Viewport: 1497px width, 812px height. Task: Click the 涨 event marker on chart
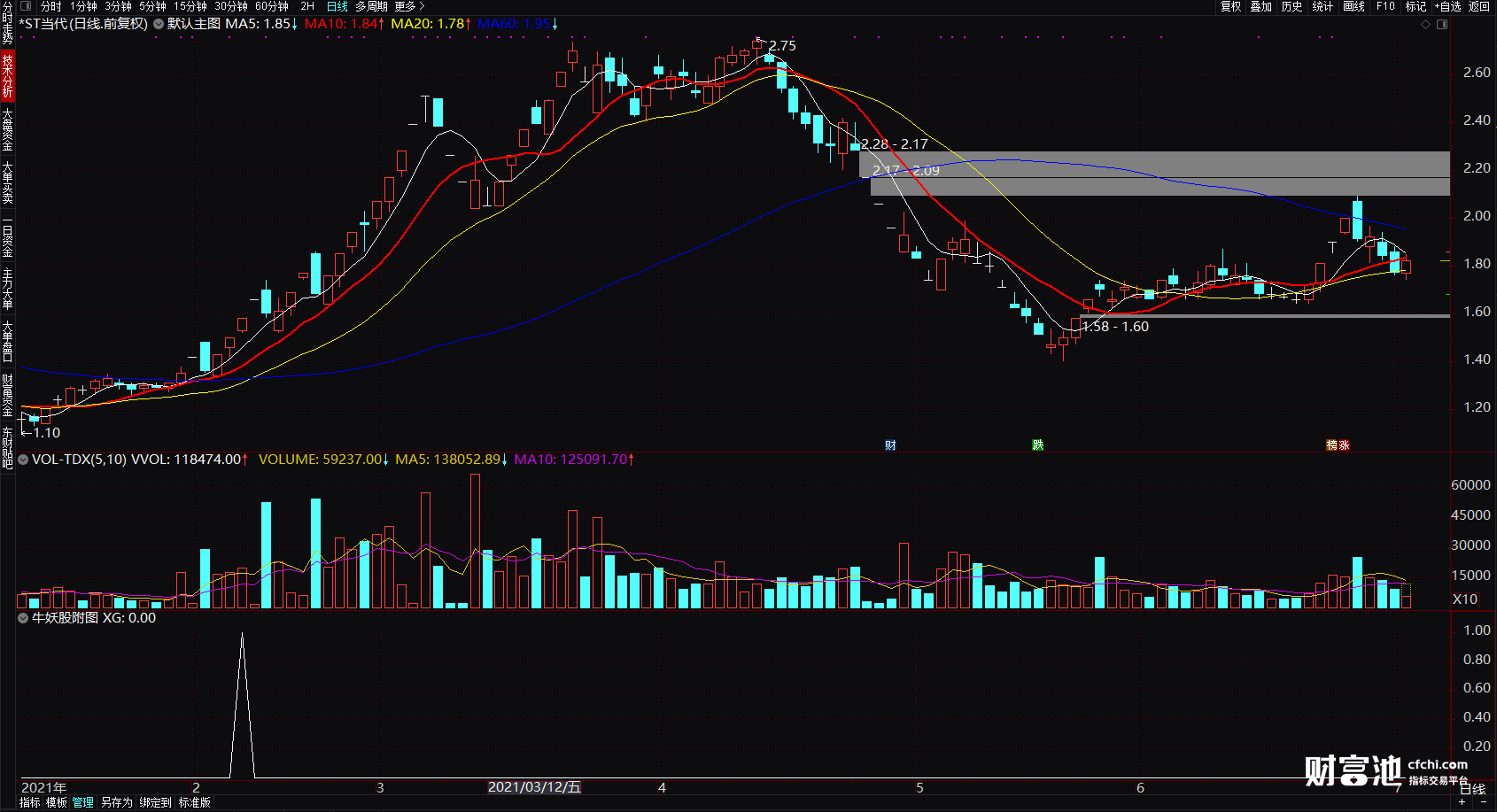1344,445
